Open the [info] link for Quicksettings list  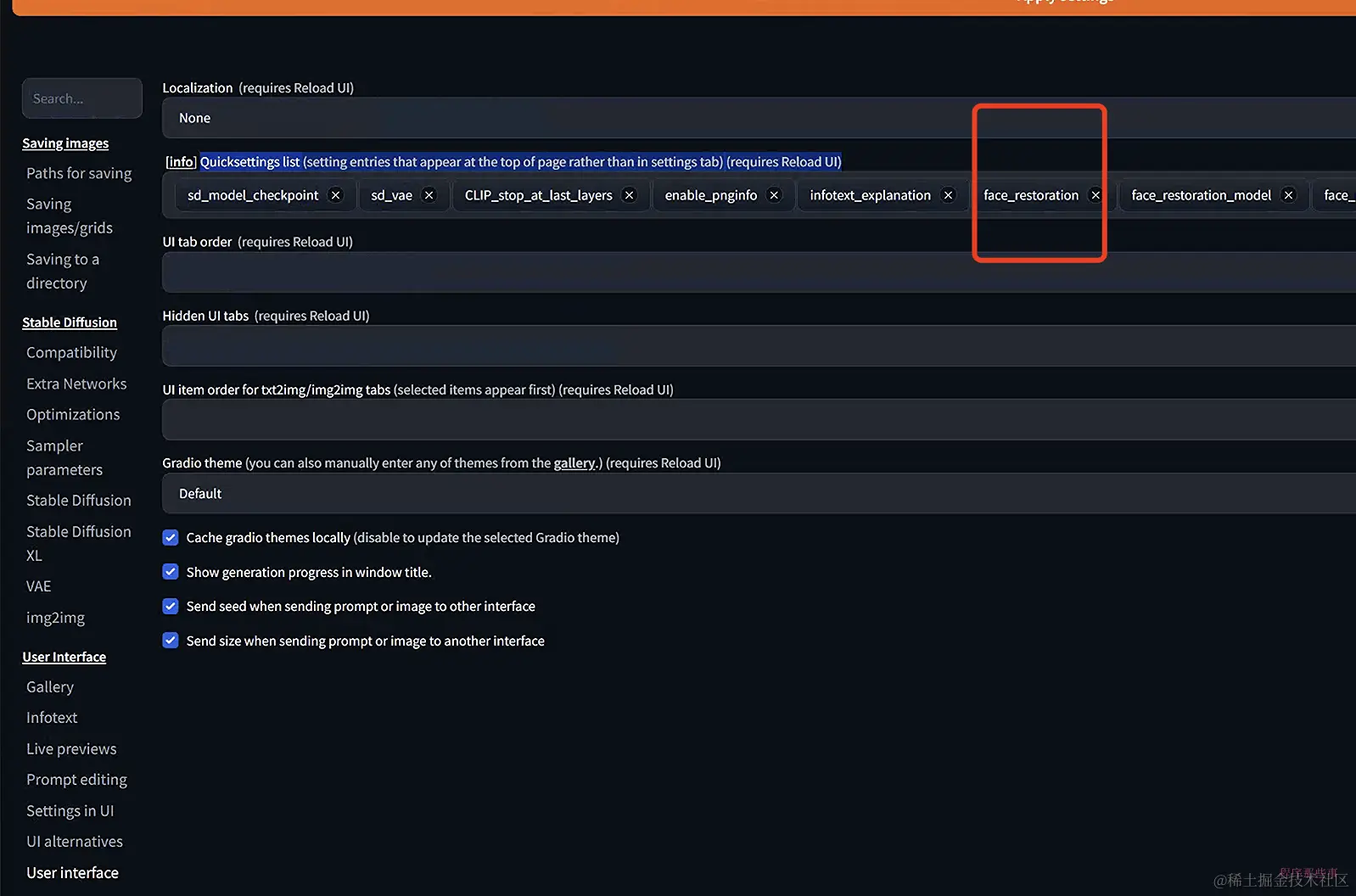pos(181,162)
